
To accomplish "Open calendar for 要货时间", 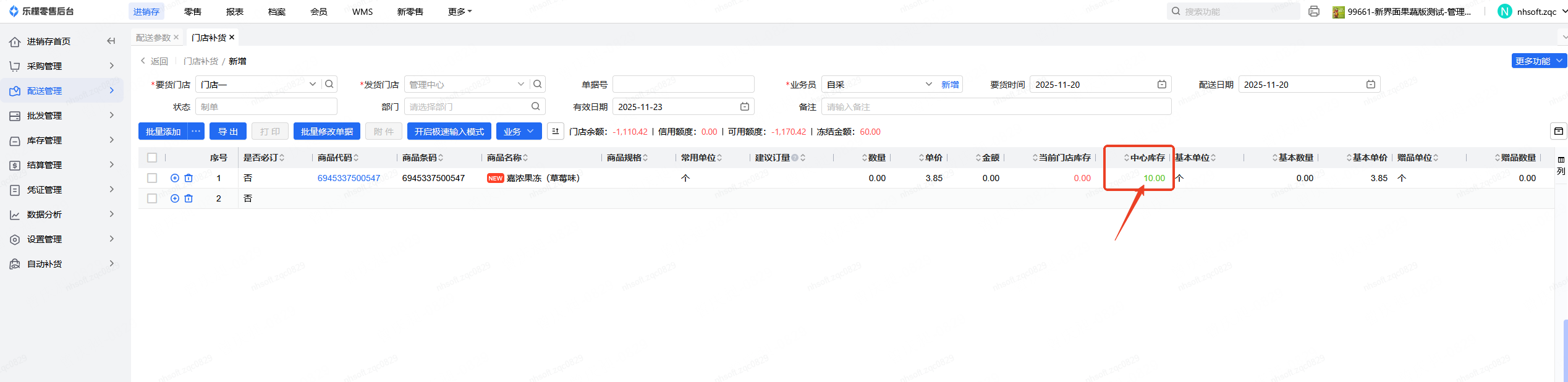I will (1162, 84).
